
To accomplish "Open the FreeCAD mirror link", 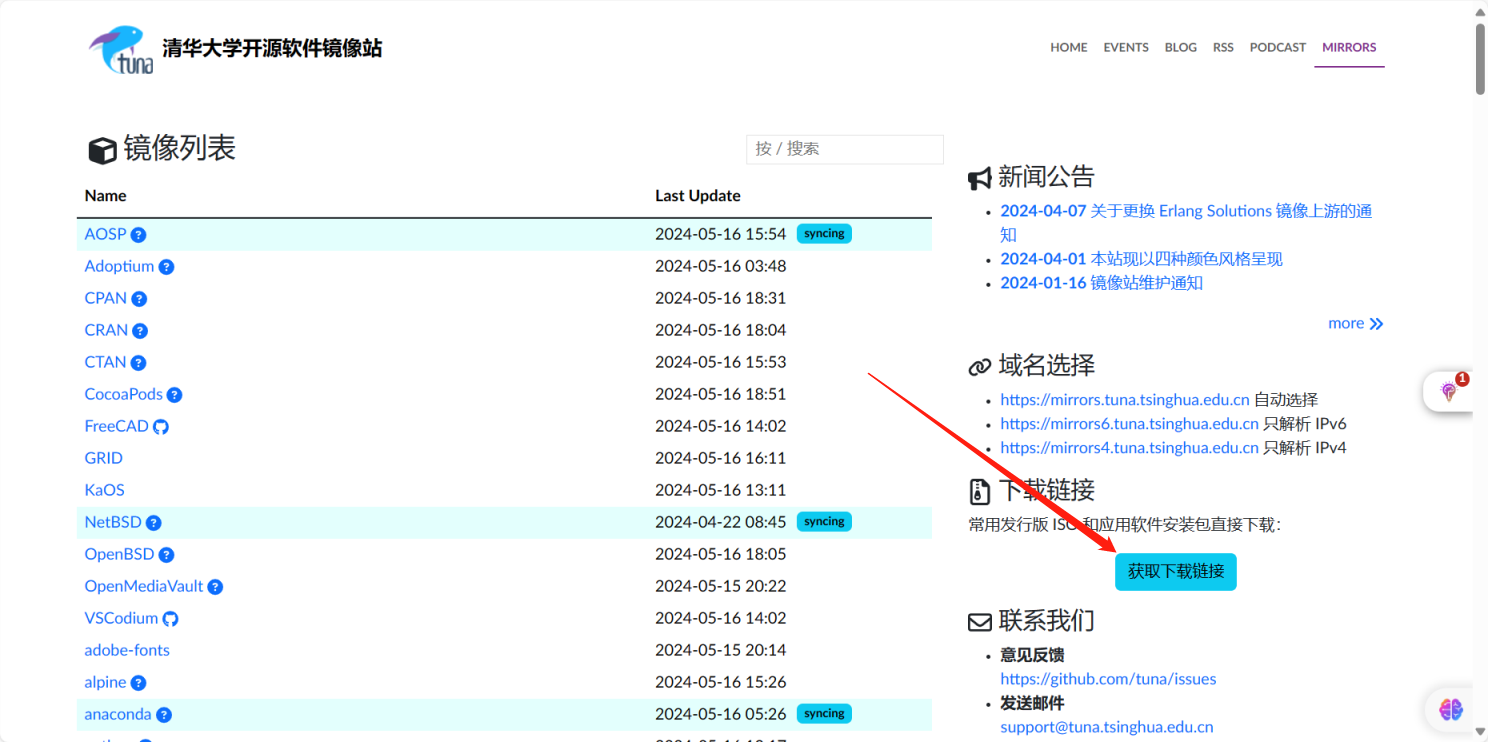I will click(116, 426).
